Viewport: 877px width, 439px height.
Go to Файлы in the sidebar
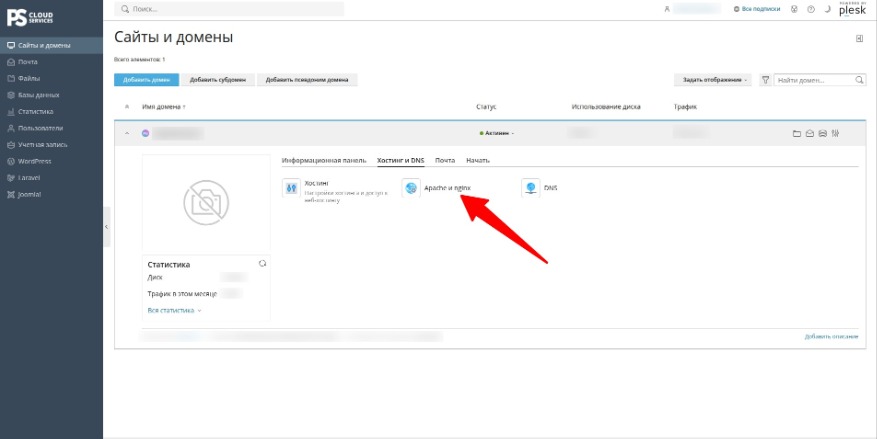coord(51,79)
